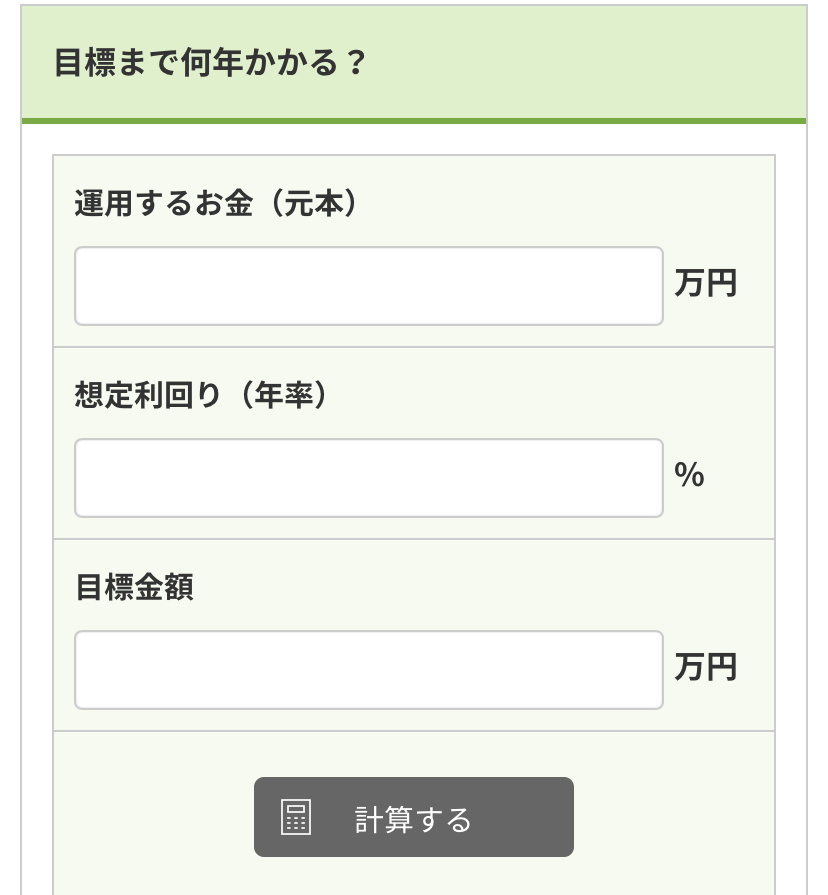Click the 目標金額 label text

(x=135, y=587)
